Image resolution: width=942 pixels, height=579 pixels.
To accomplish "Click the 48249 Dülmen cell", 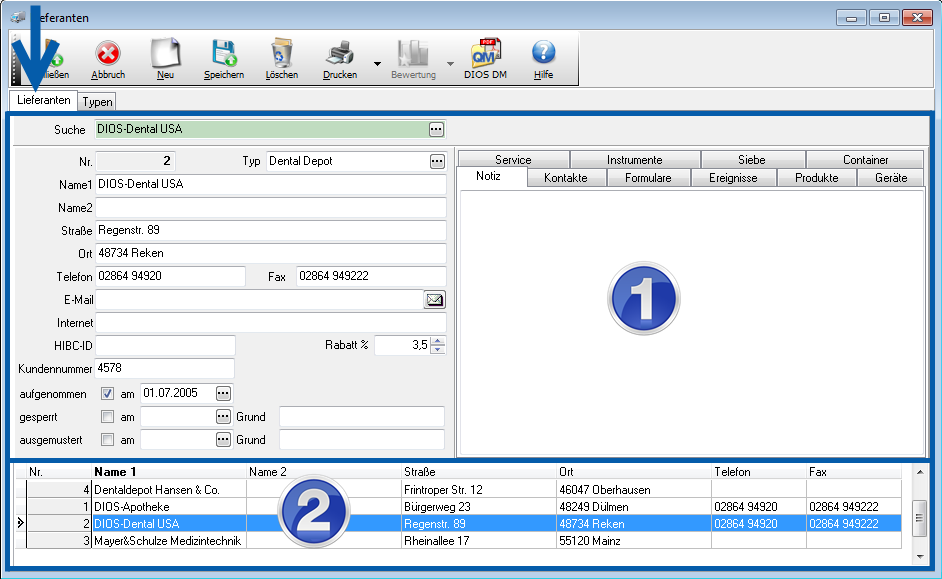I will [634, 506].
